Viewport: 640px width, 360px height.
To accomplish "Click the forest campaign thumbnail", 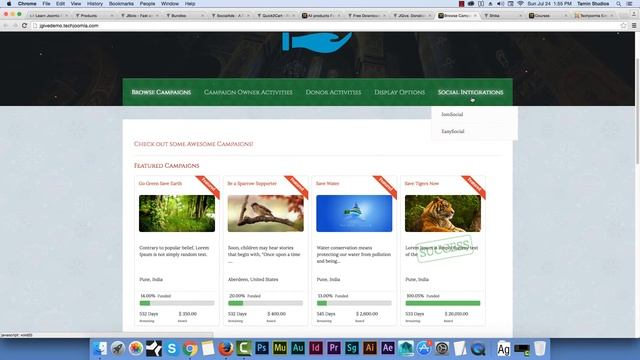I will 177,213.
